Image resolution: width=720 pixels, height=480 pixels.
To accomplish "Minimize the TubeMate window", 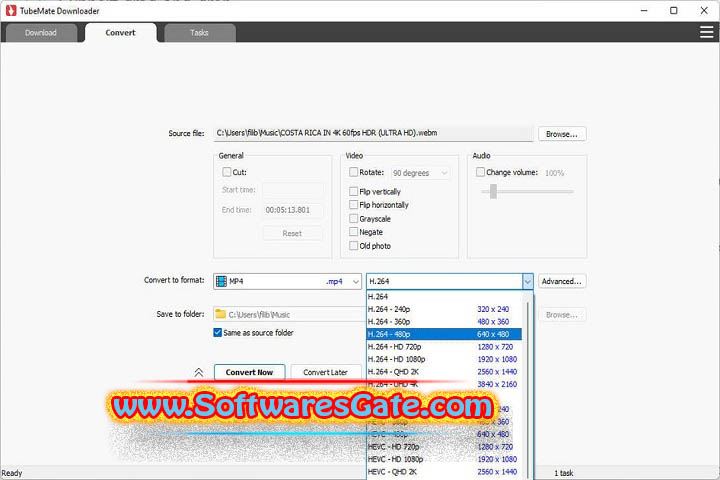I will point(644,11).
